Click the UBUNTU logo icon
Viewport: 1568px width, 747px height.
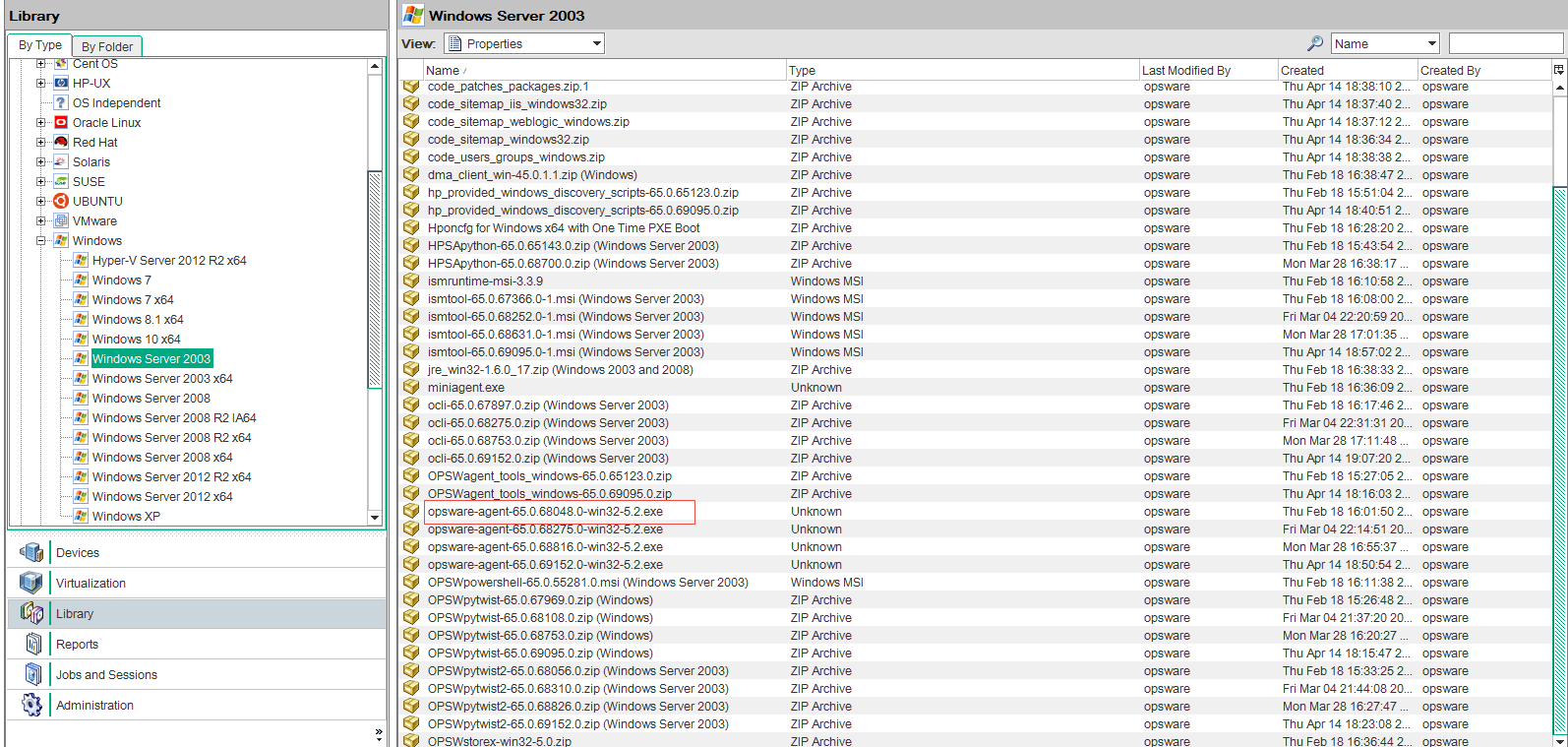[61, 201]
